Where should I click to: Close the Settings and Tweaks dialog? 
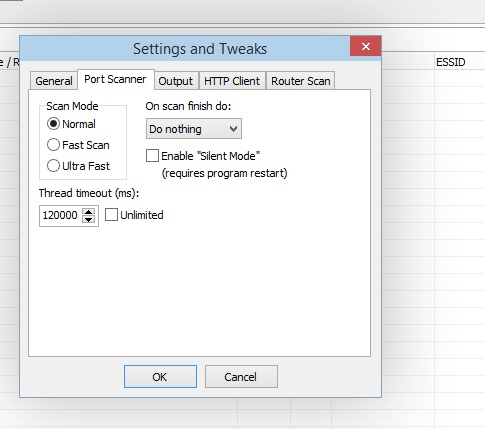(365, 47)
